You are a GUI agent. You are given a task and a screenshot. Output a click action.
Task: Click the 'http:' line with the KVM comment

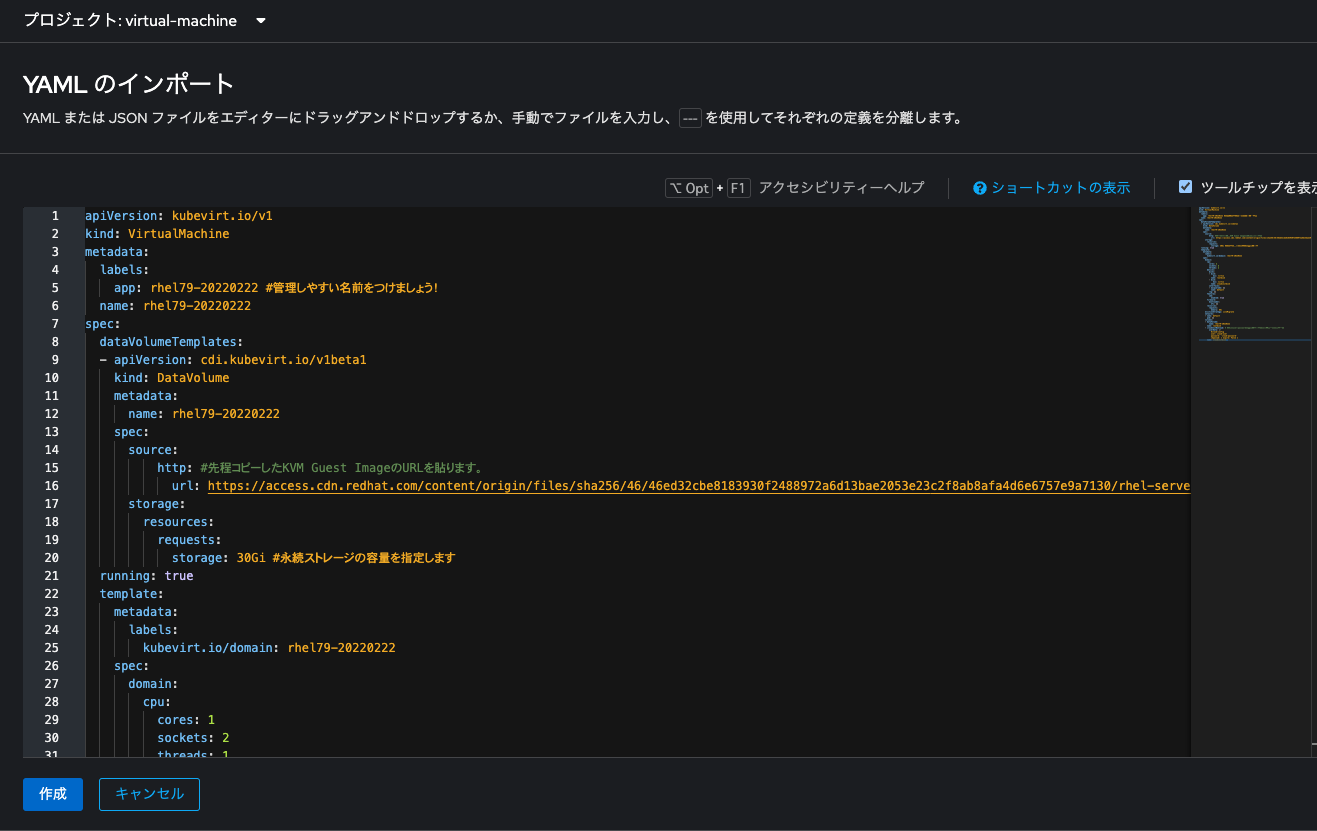[320, 468]
